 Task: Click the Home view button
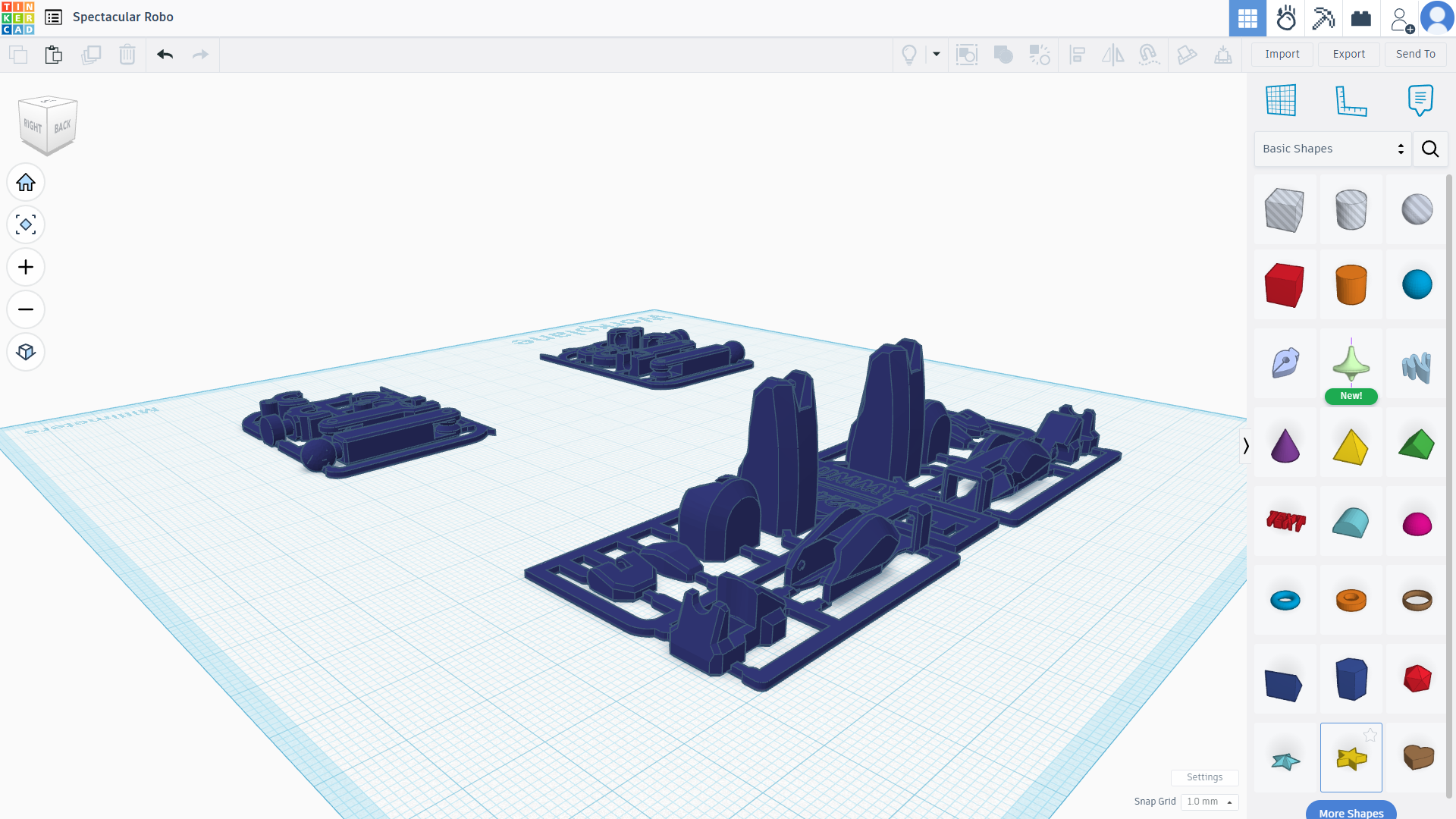click(x=26, y=183)
